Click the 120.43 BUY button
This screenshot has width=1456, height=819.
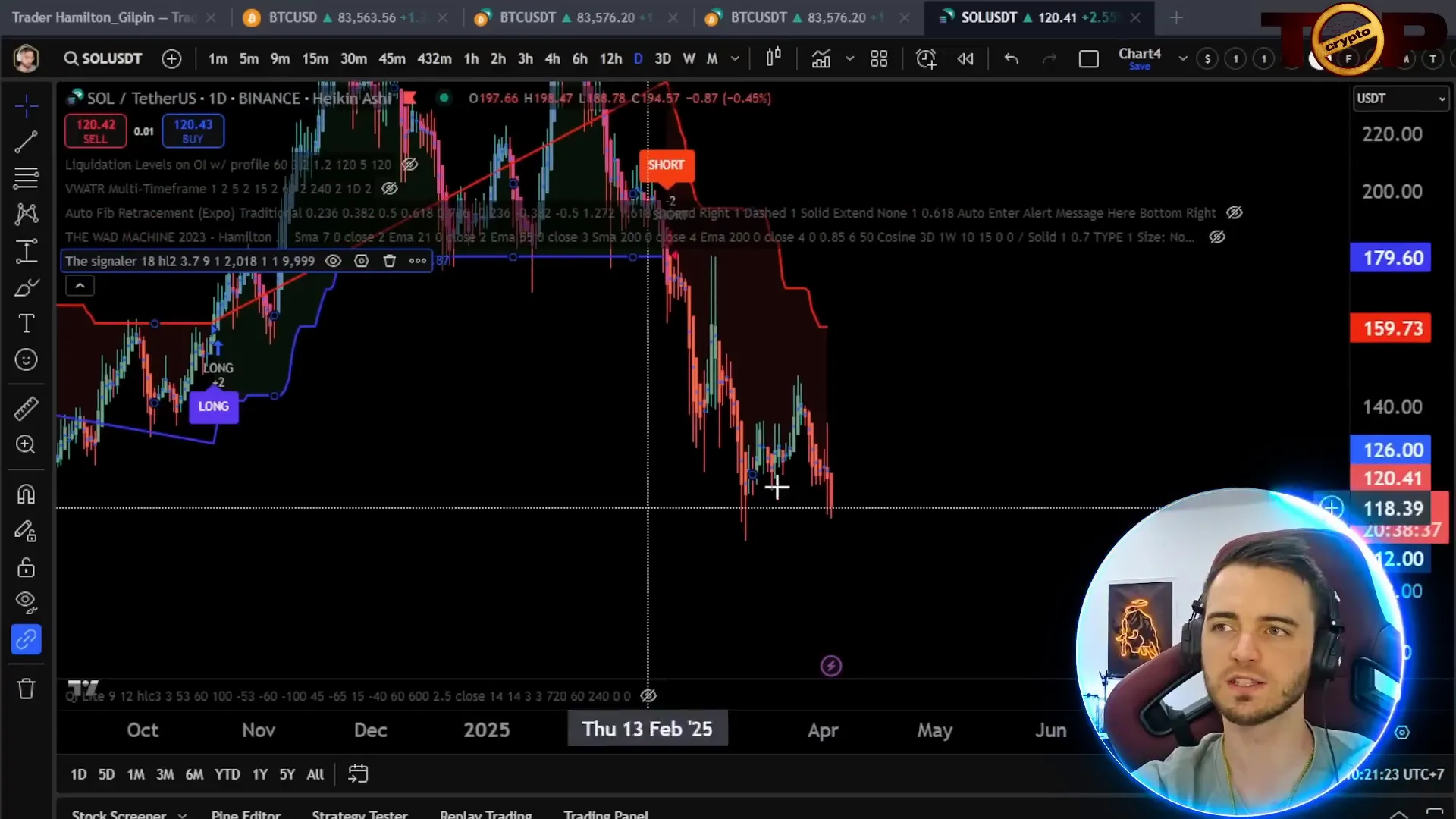coord(193,130)
